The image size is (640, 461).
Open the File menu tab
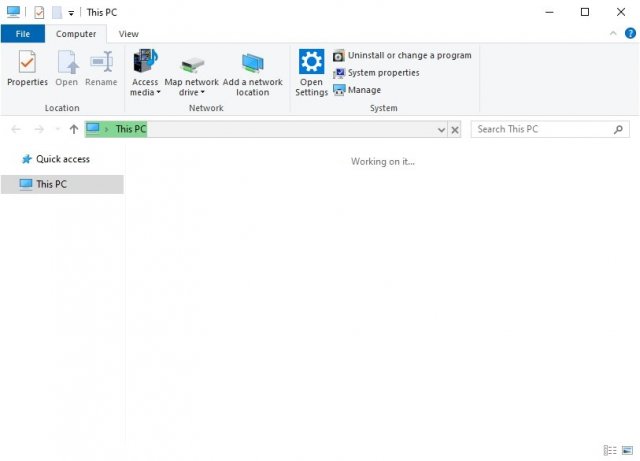pyautogui.click(x=23, y=34)
